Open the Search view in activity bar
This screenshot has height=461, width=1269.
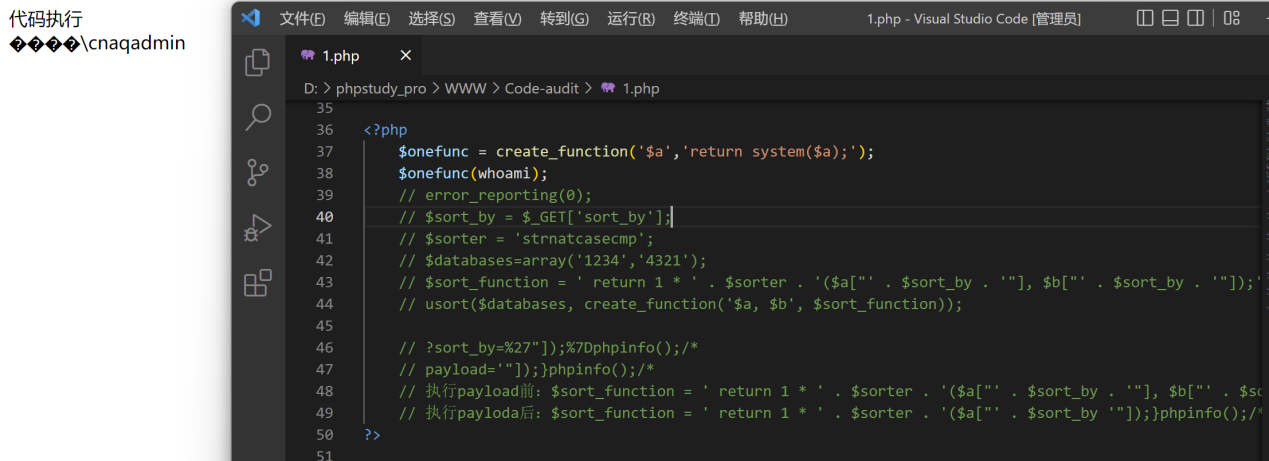(x=258, y=118)
